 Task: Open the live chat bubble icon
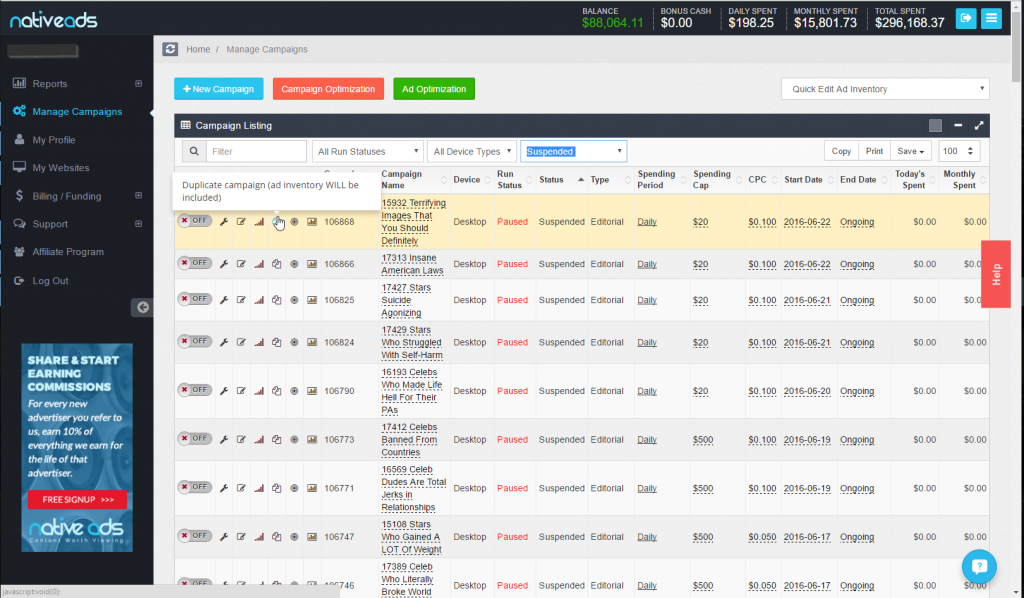point(979,567)
